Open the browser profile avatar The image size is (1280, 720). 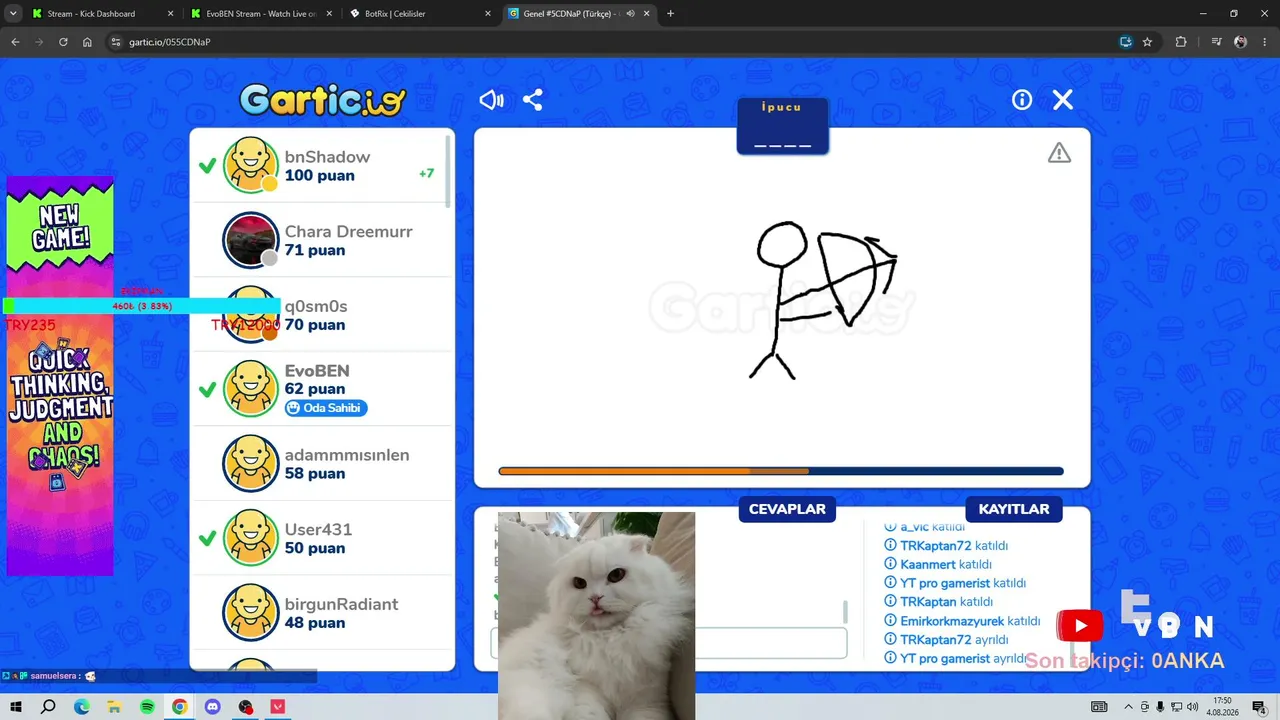pos(1241,42)
